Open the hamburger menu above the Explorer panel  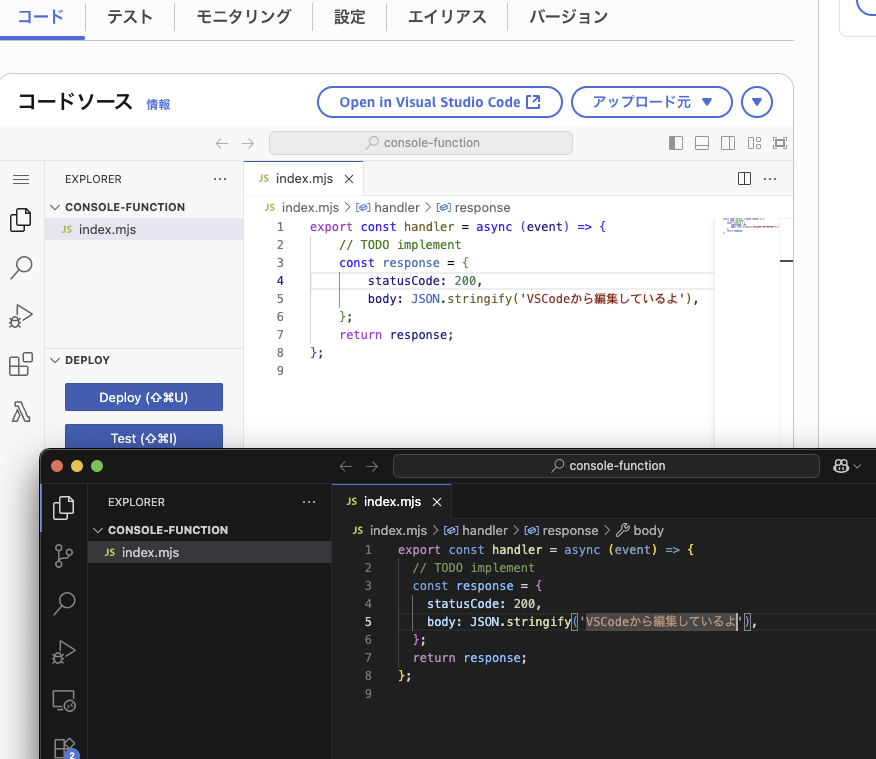[x=21, y=179]
